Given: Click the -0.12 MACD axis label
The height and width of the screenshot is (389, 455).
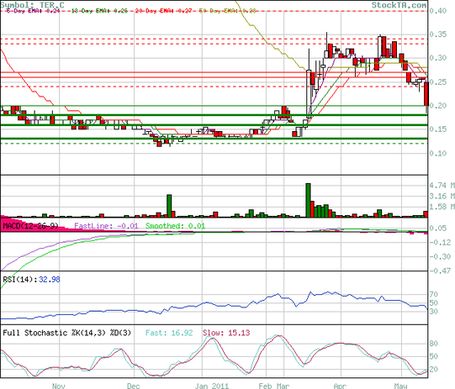Looking at the screenshot, I should pyautogui.click(x=440, y=242).
